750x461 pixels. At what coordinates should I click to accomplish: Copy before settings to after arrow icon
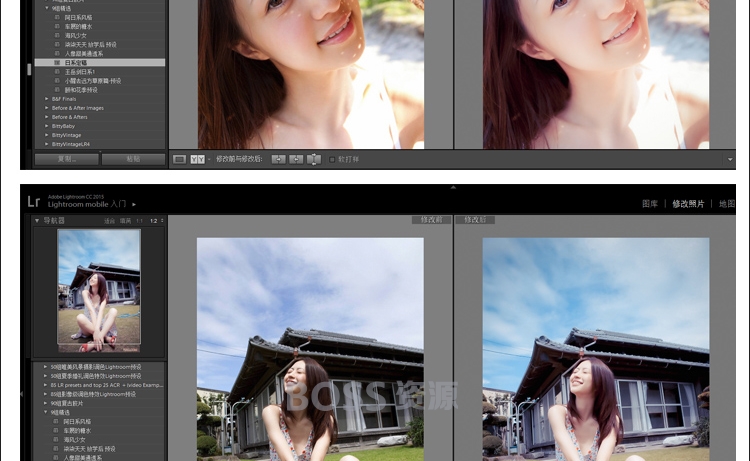[278, 159]
